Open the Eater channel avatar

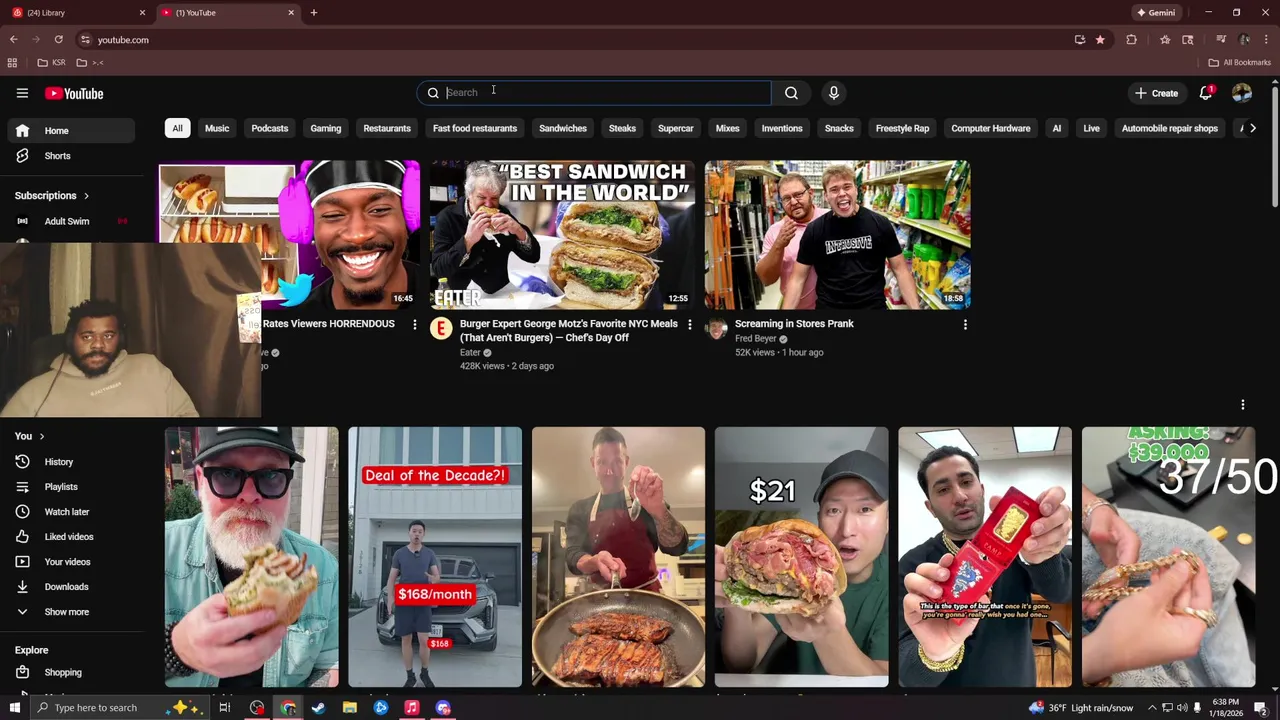coord(441,329)
